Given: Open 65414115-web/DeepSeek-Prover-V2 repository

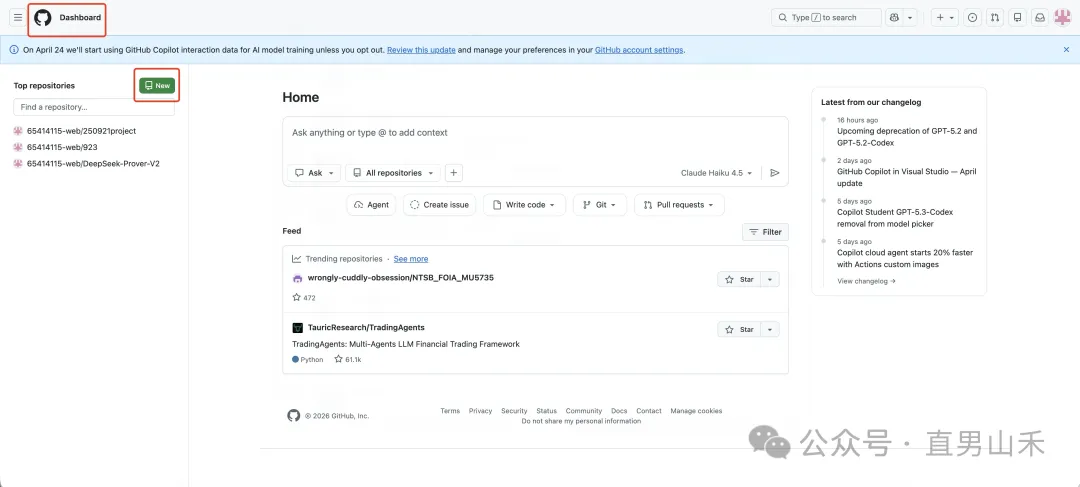Looking at the screenshot, I should pos(93,164).
